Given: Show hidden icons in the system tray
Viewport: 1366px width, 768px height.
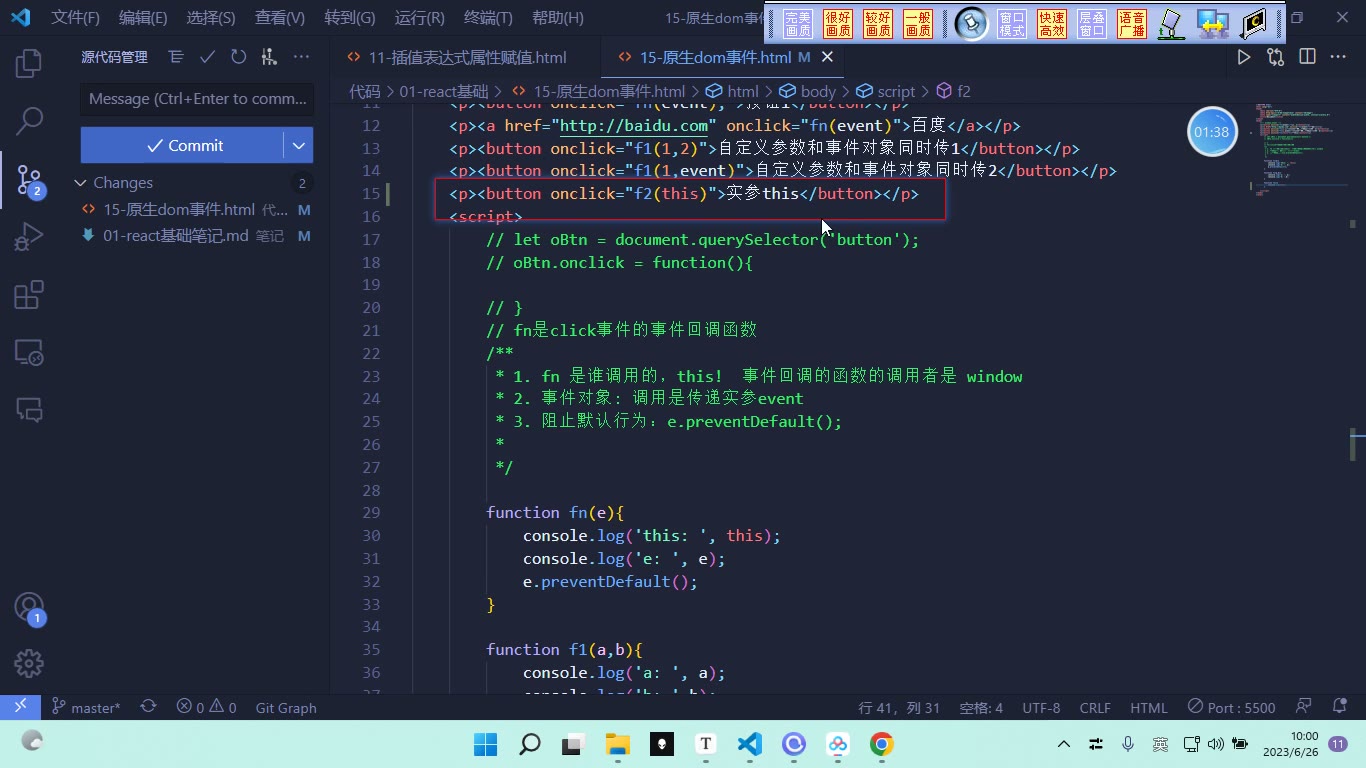Looking at the screenshot, I should tap(1064, 744).
